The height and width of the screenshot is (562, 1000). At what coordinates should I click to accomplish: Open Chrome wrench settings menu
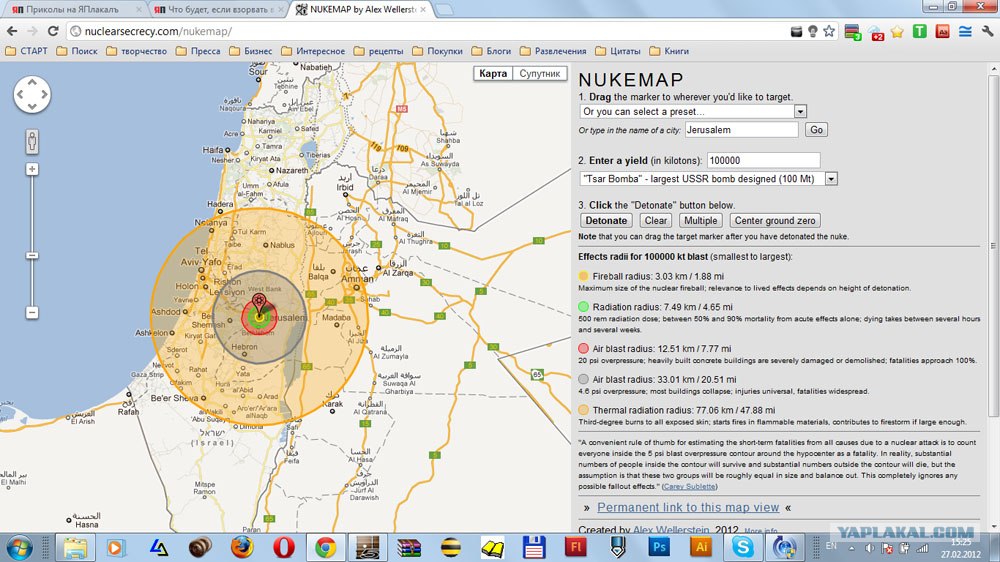click(987, 31)
